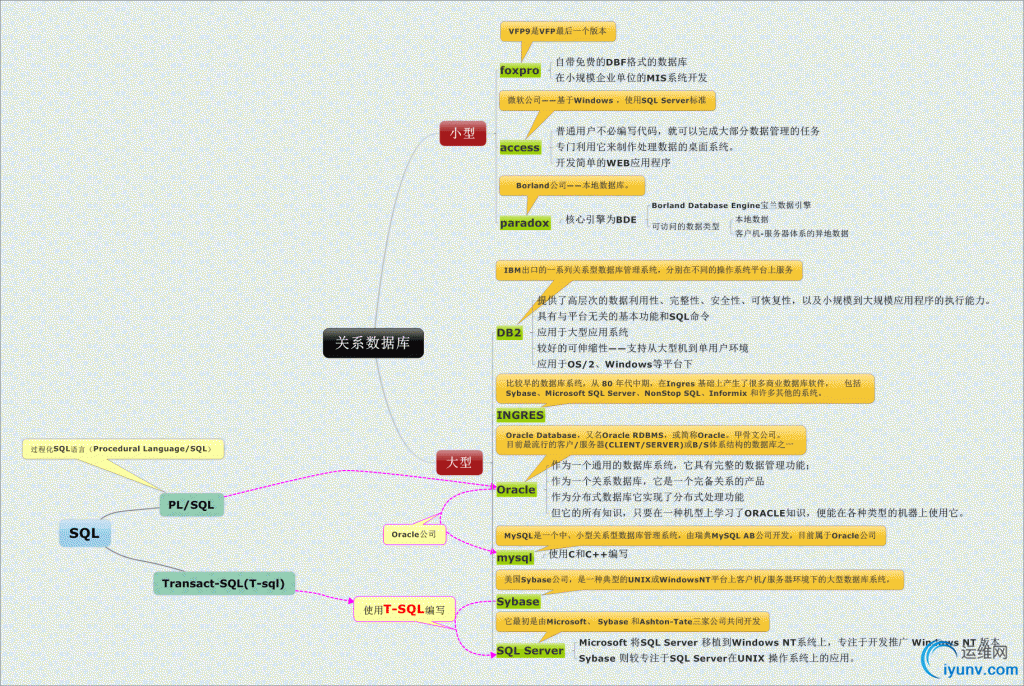Select text 自带免费的DBF格式的数据库

621,62
